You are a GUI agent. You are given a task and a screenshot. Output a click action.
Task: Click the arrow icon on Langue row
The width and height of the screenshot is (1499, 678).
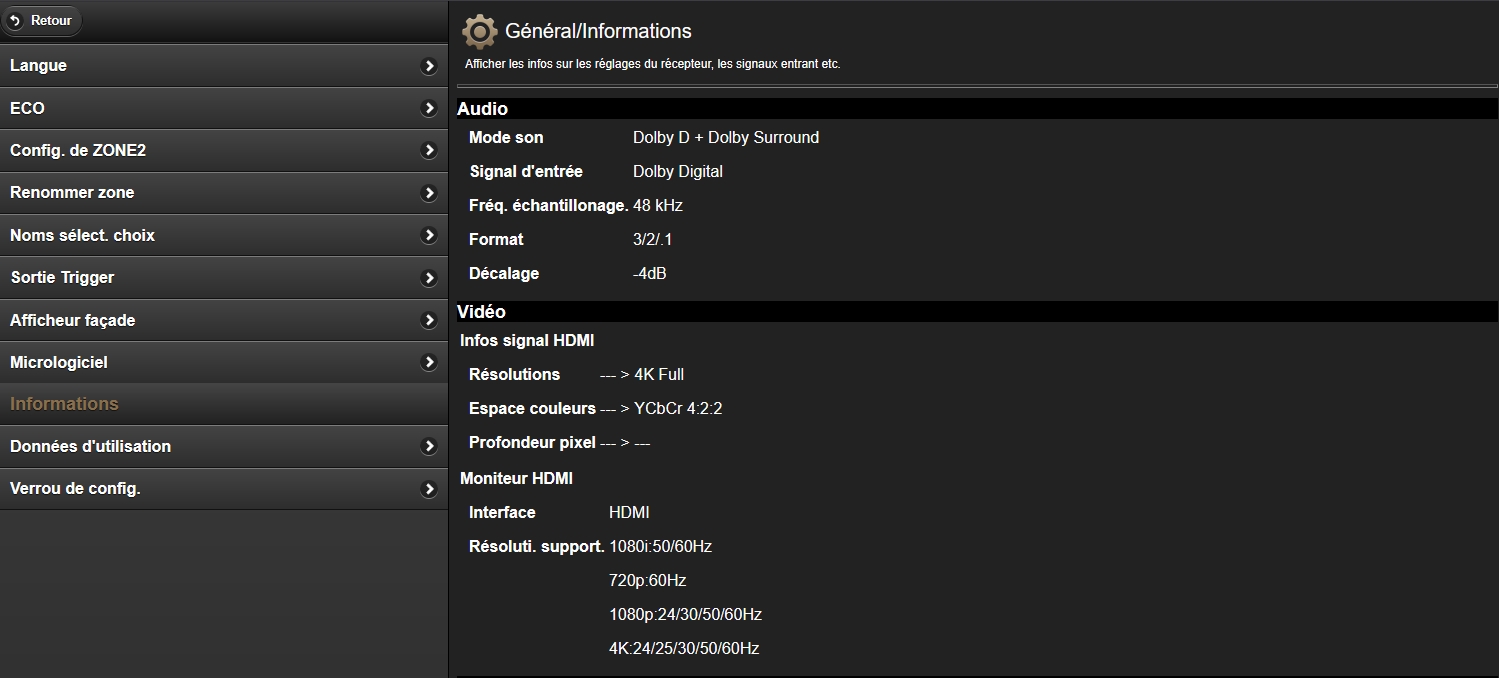(x=429, y=66)
